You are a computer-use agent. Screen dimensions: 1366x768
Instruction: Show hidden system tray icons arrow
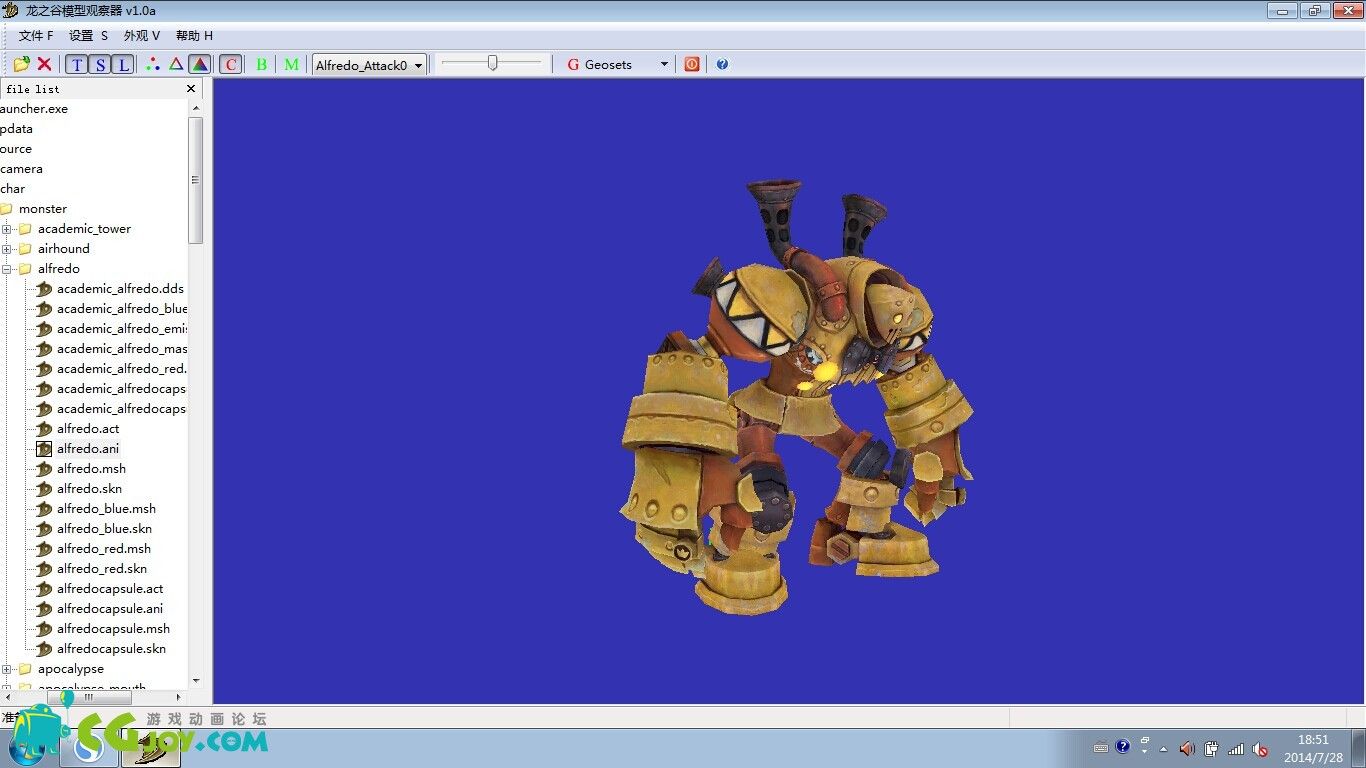[1163, 748]
